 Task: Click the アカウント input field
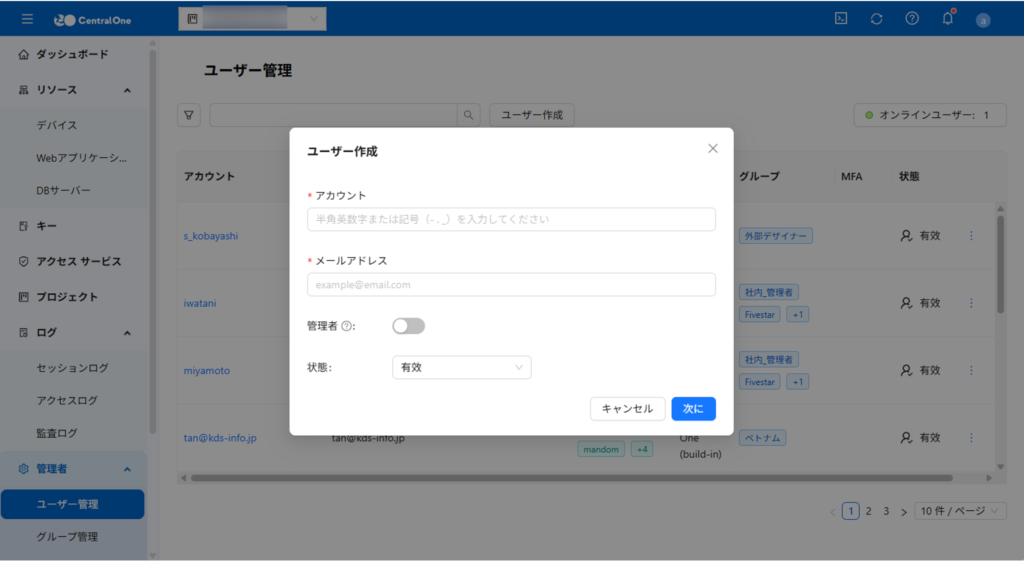(511, 219)
